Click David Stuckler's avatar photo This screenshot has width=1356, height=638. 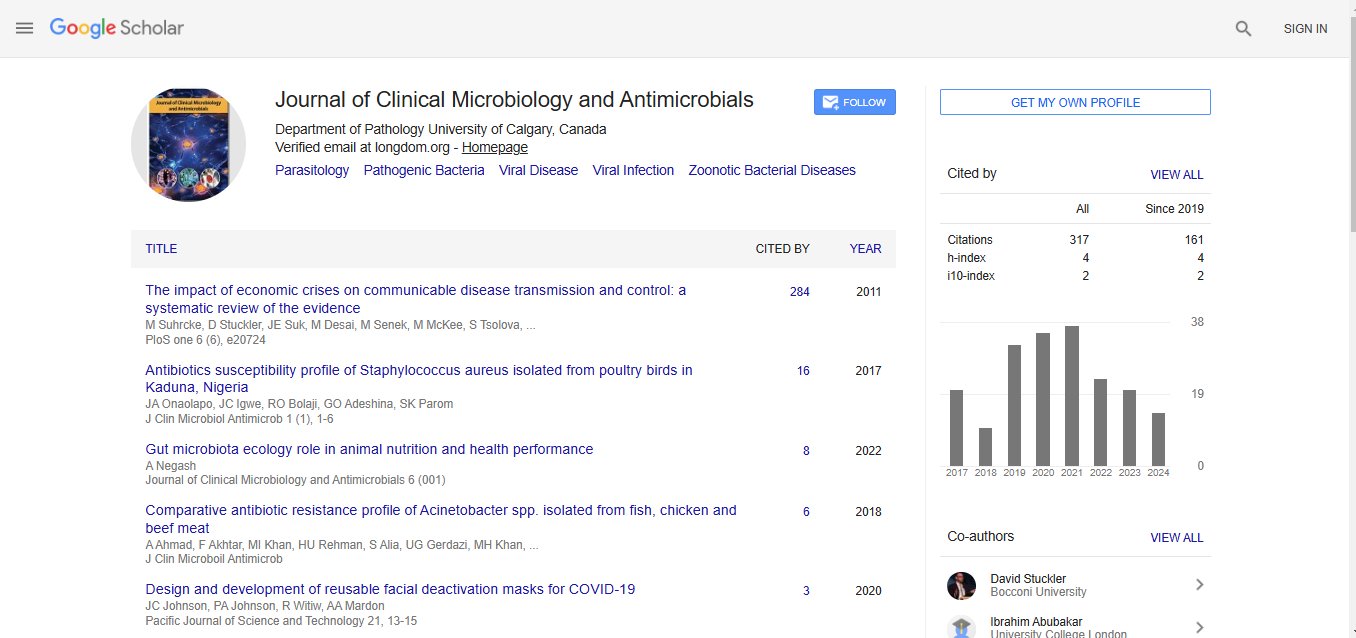click(x=961, y=585)
